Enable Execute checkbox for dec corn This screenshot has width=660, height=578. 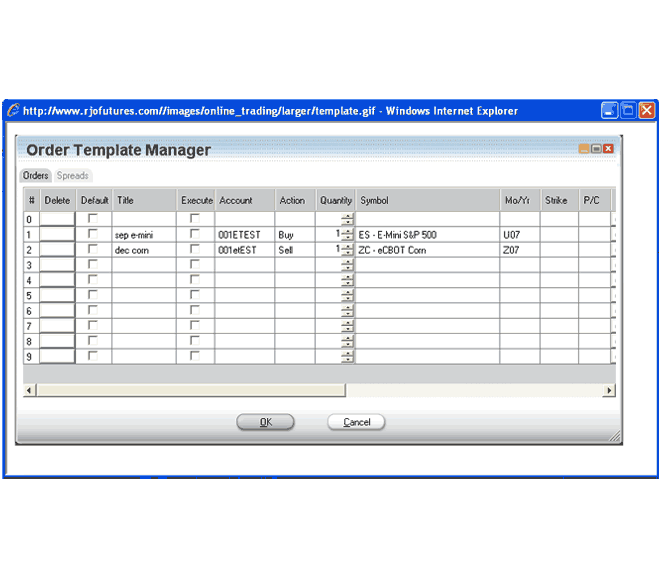(x=194, y=249)
